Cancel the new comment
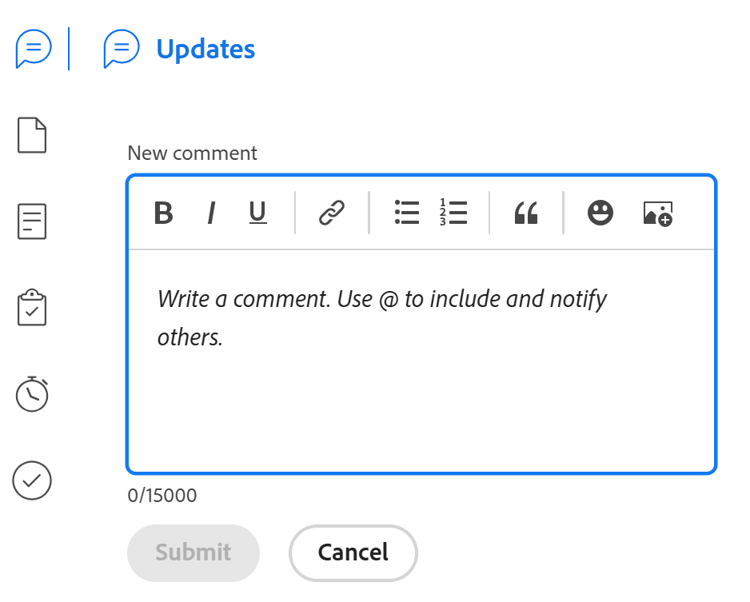Image resolution: width=750 pixels, height=602 pixels. [353, 553]
